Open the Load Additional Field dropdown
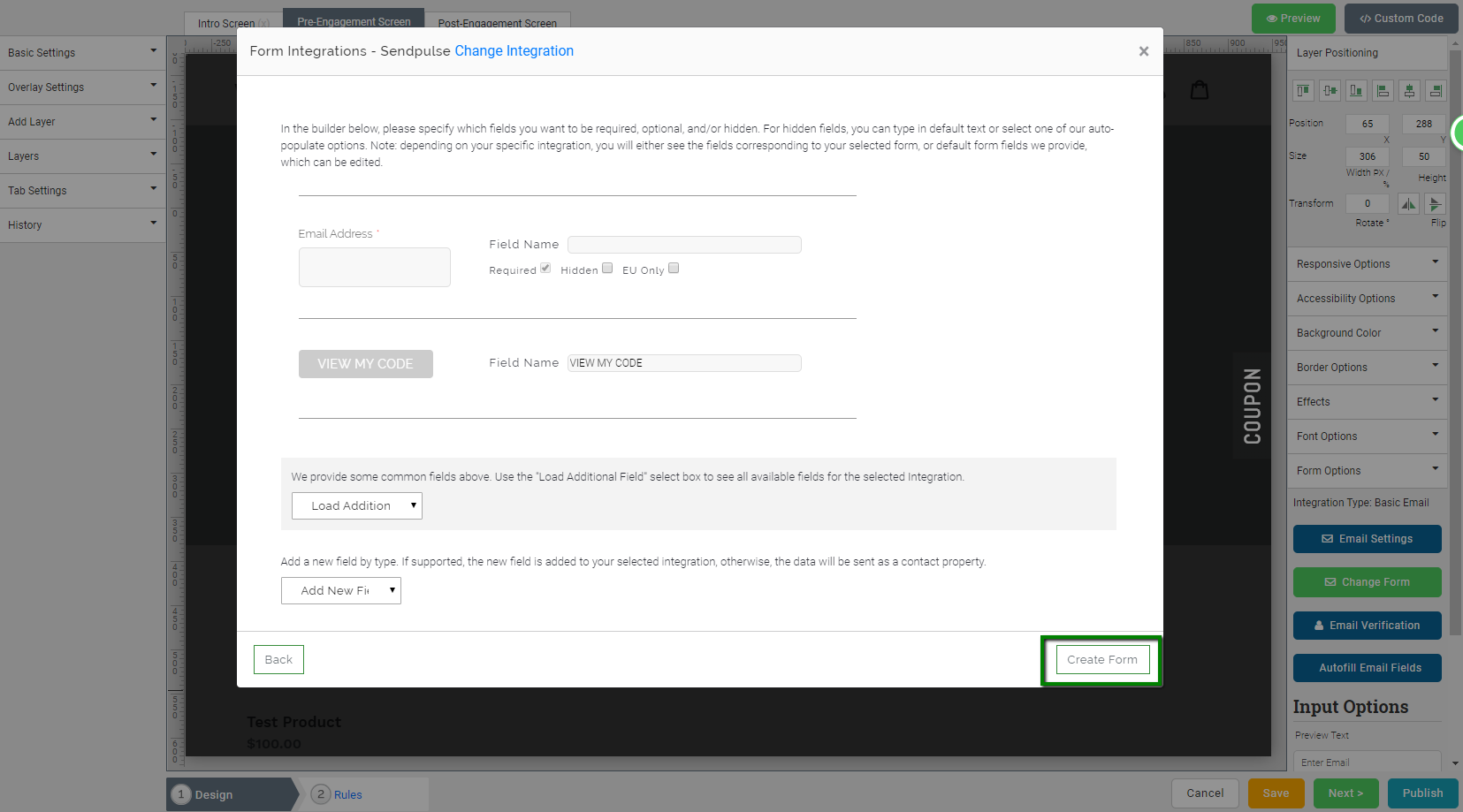This screenshot has height=812, width=1463. pos(356,505)
